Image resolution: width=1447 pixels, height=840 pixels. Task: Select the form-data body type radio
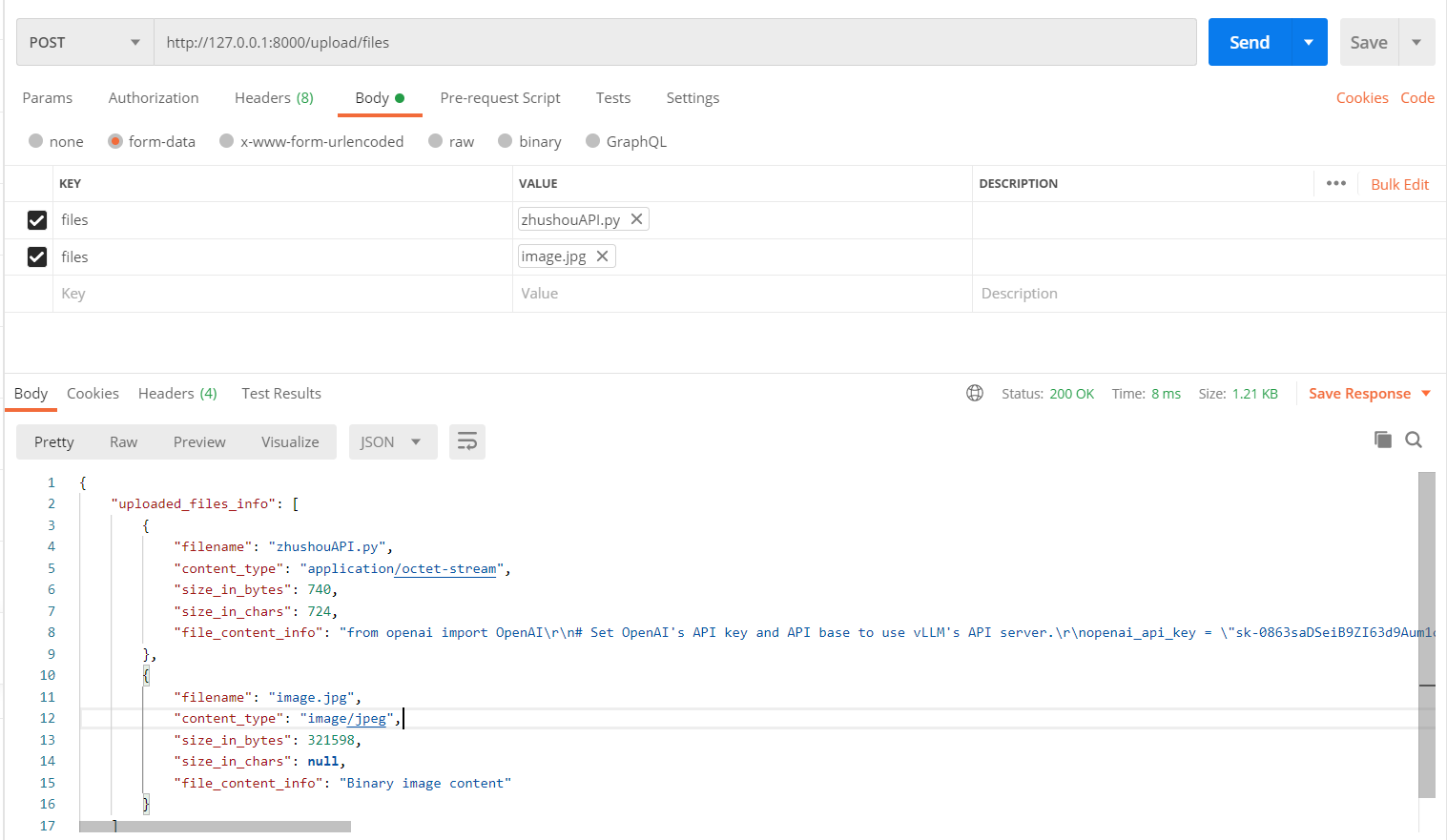coord(115,141)
